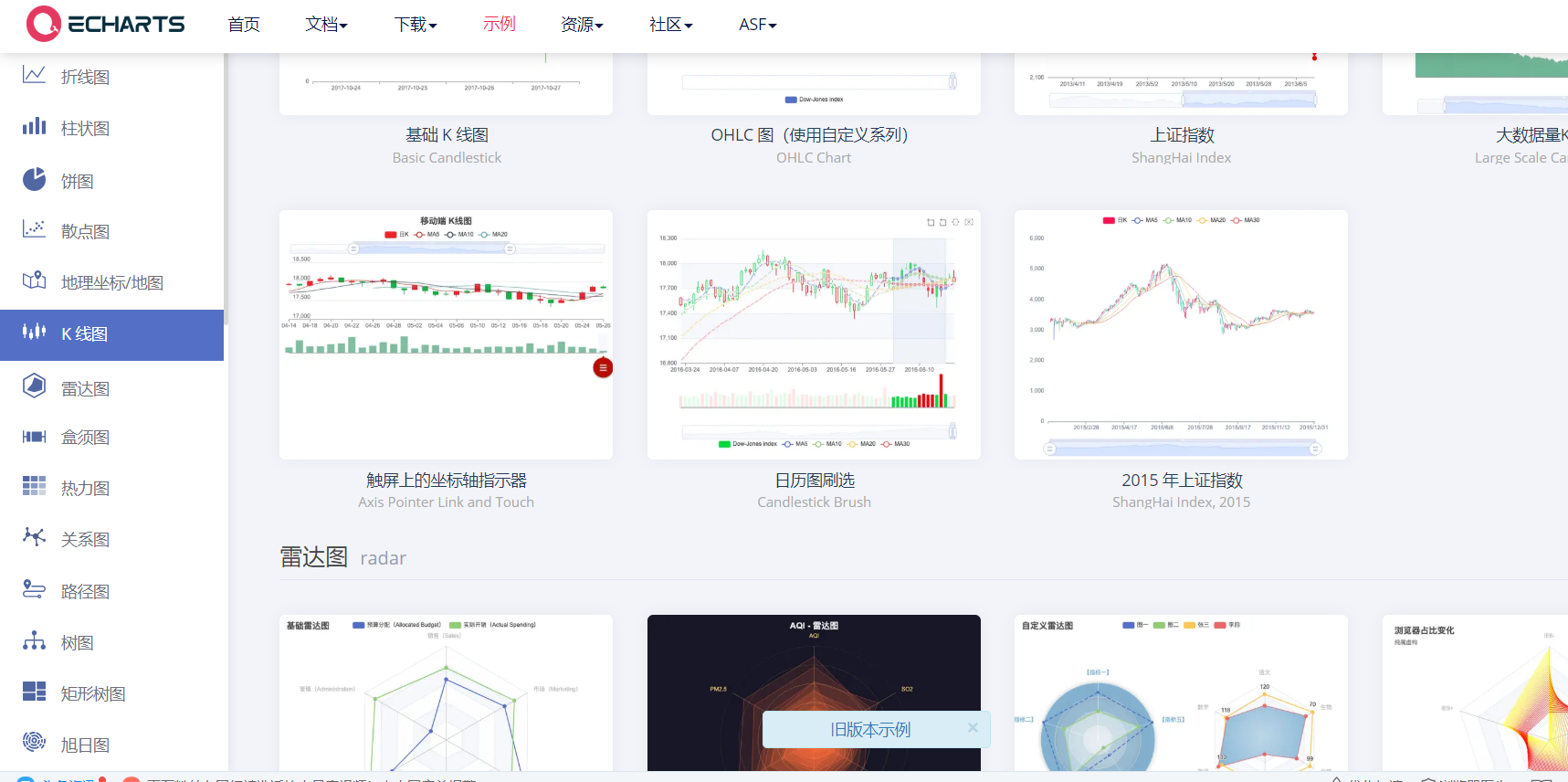
Task: Open the 日历图刷选 example link
Action: click(815, 480)
